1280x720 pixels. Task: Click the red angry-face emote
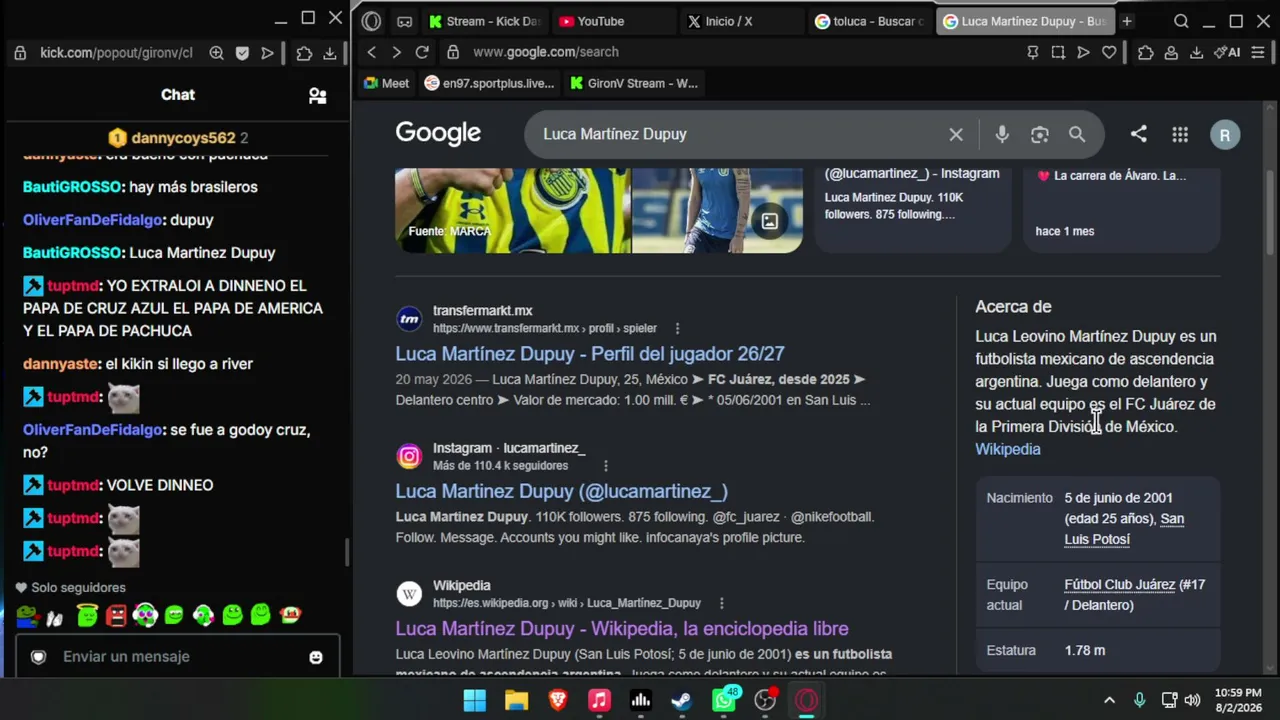tap(116, 615)
